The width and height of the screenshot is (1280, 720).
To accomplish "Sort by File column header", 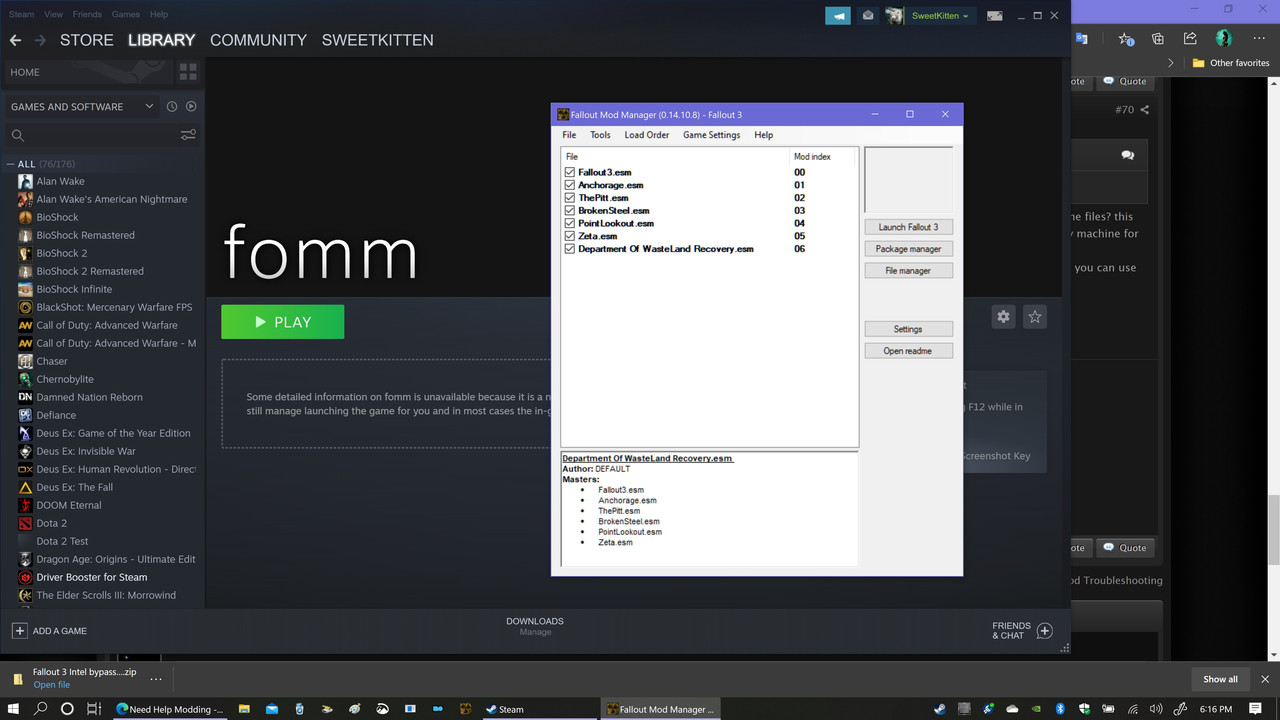I will pos(676,157).
